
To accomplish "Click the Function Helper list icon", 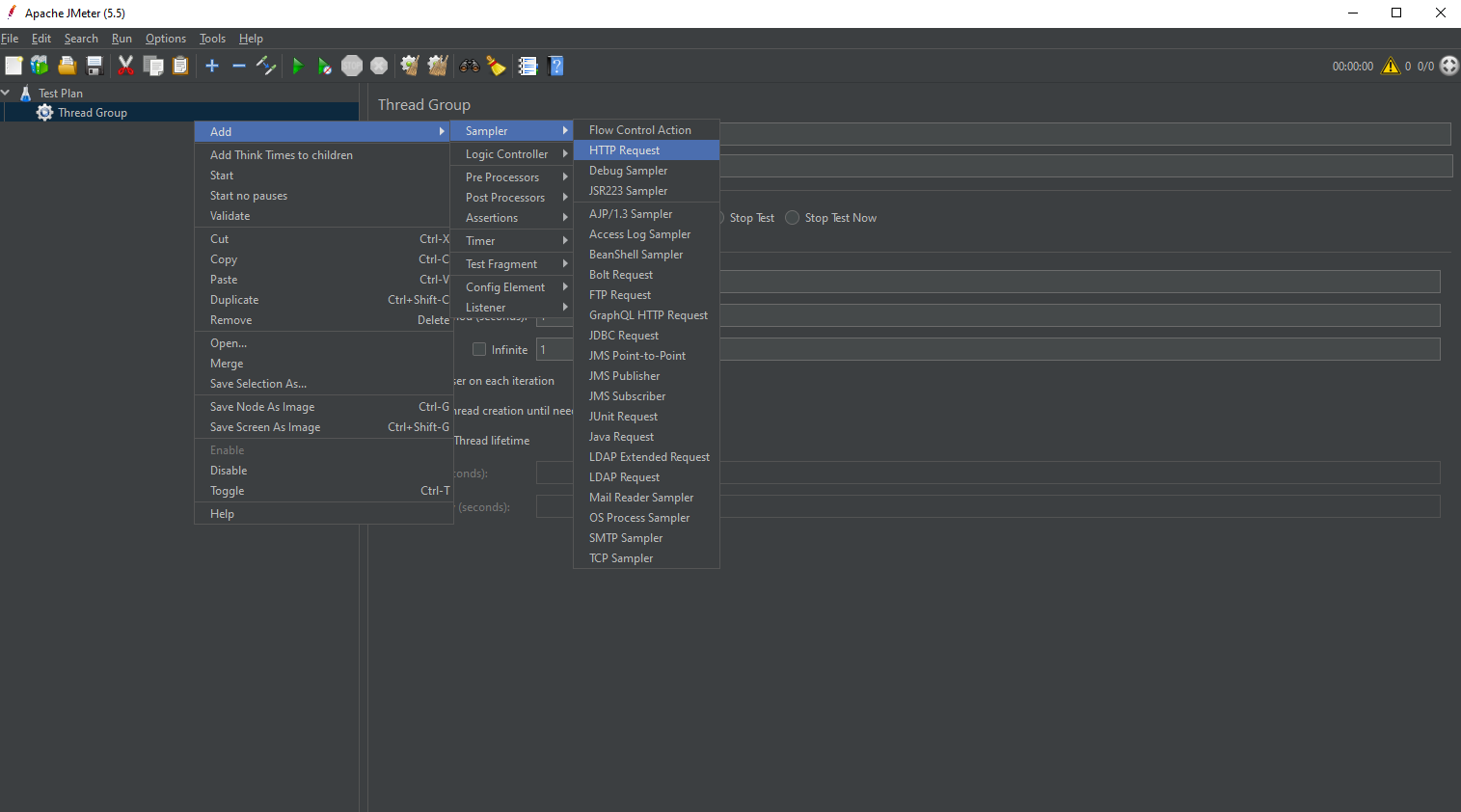I will tap(528, 66).
